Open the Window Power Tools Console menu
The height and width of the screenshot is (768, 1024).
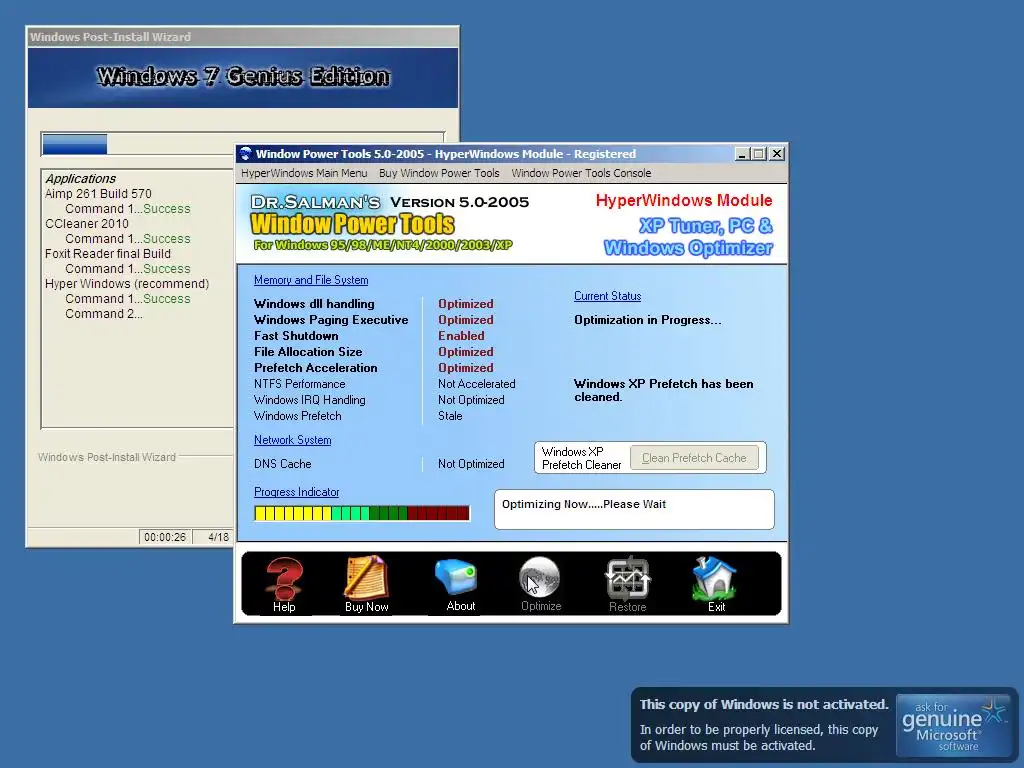[x=581, y=173]
